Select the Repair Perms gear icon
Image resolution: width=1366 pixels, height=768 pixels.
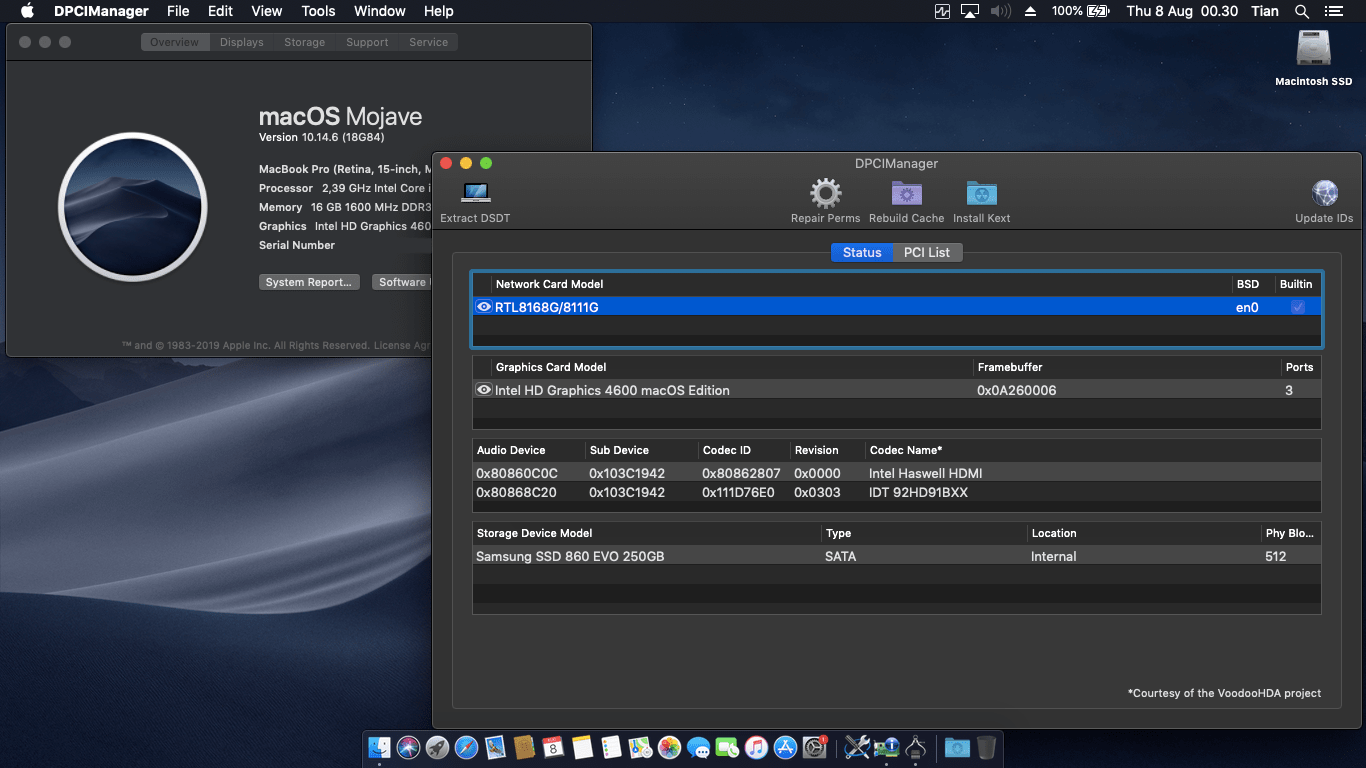(825, 193)
